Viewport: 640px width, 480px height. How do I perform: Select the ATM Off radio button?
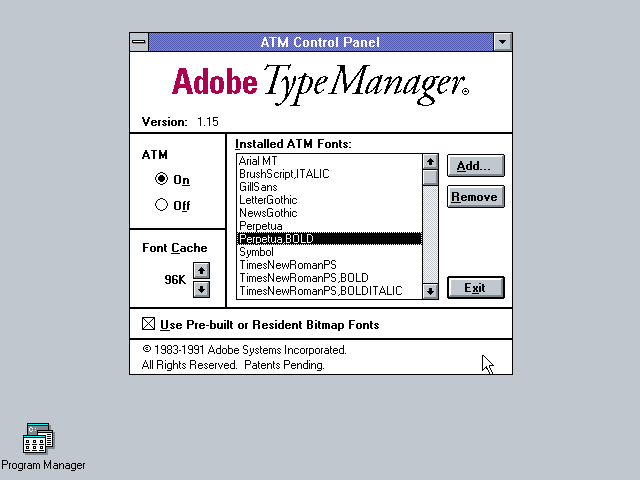pos(162,206)
